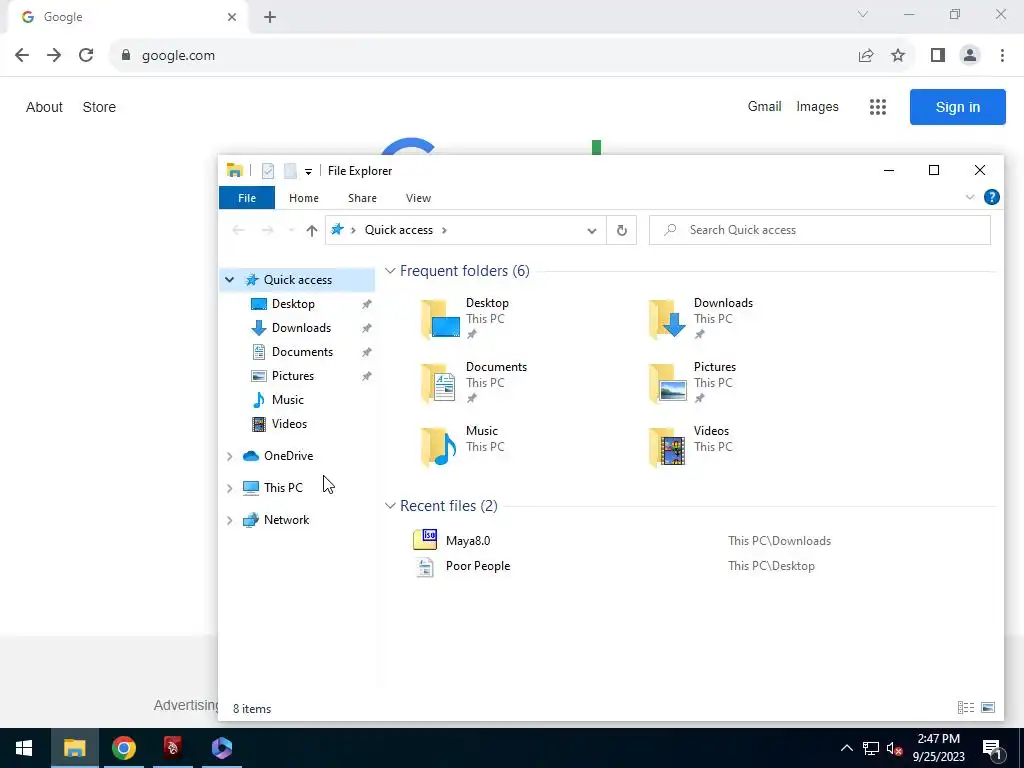Click Chrome icon in taskbar
This screenshot has width=1024, height=768.
pos(123,748)
